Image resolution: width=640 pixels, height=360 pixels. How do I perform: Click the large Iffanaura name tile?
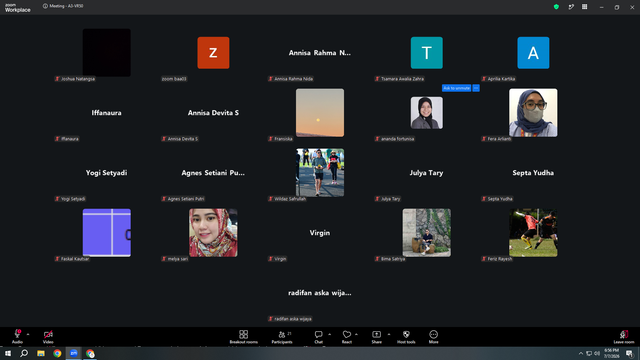point(107,113)
